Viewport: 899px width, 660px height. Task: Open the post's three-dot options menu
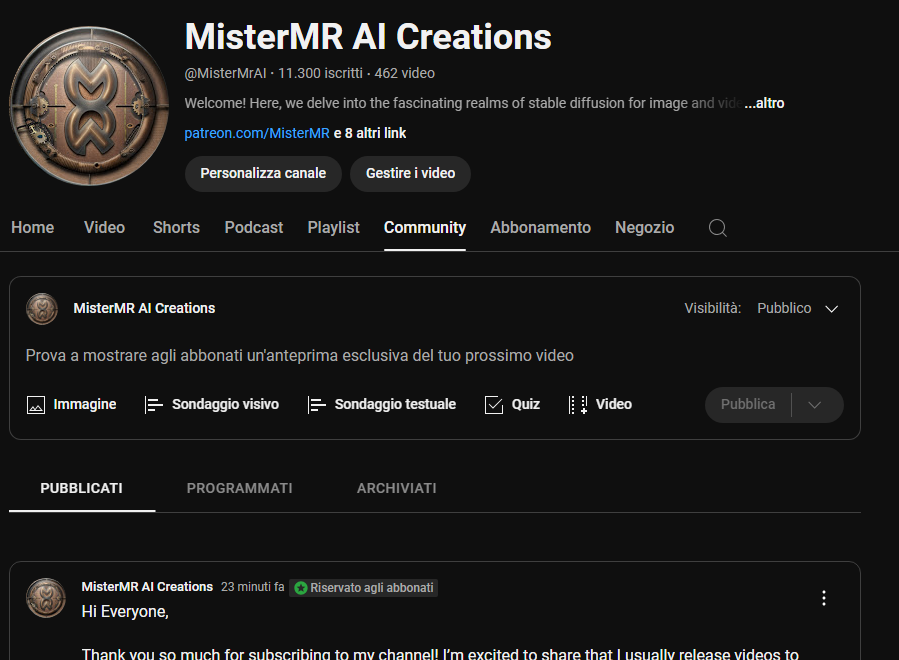pos(824,598)
